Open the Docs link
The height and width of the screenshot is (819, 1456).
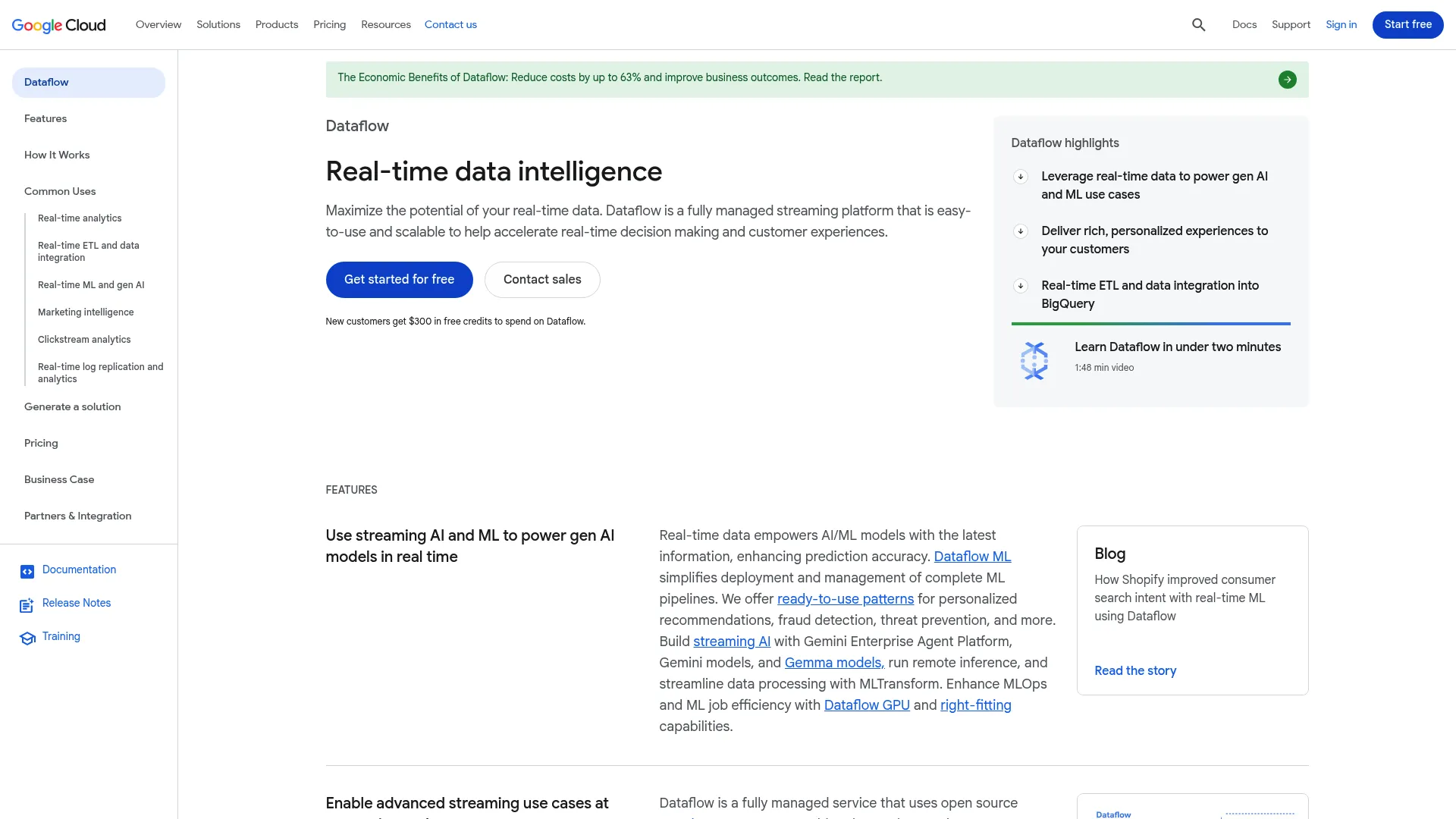point(1244,25)
